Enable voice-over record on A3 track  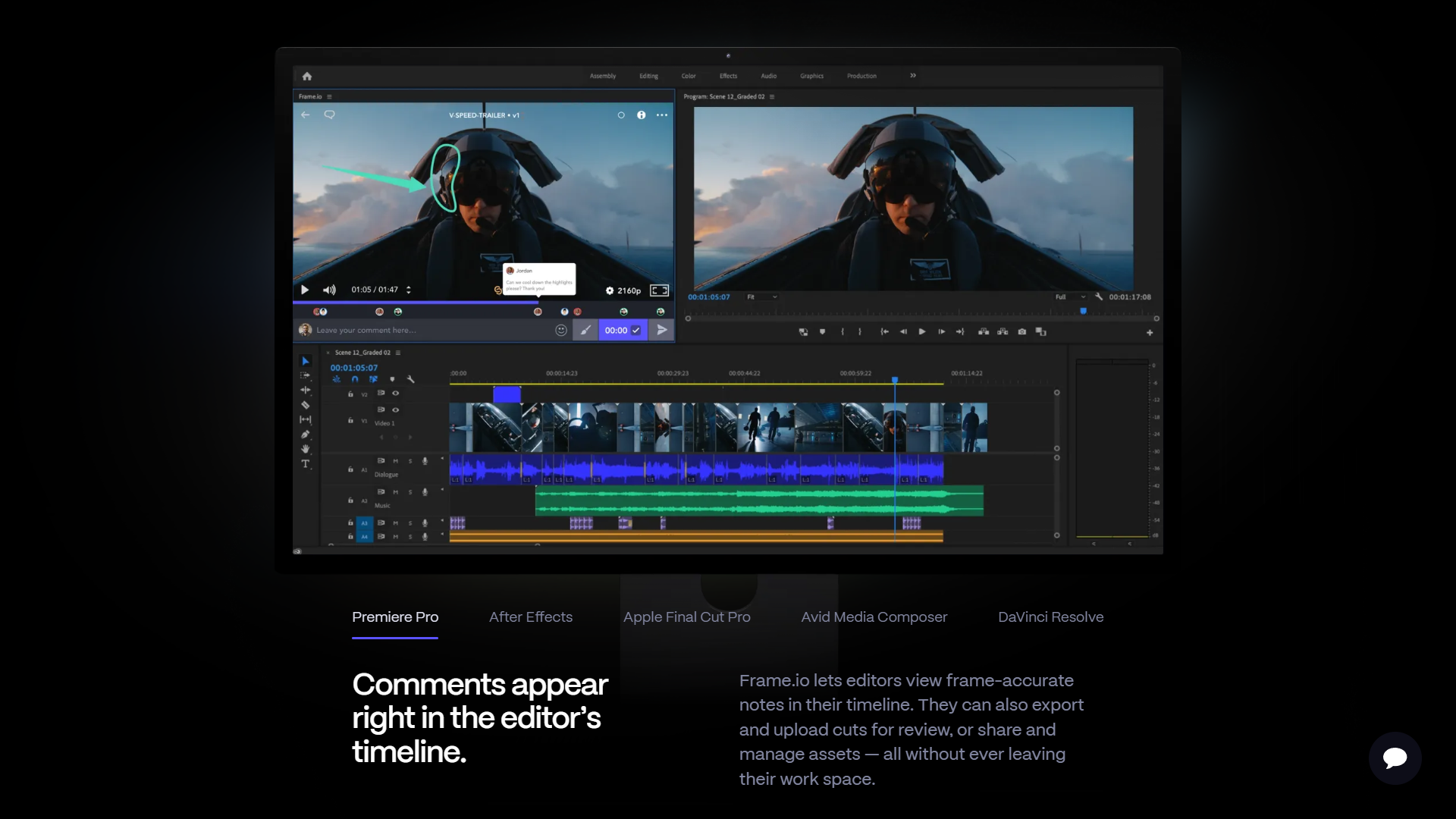click(425, 522)
